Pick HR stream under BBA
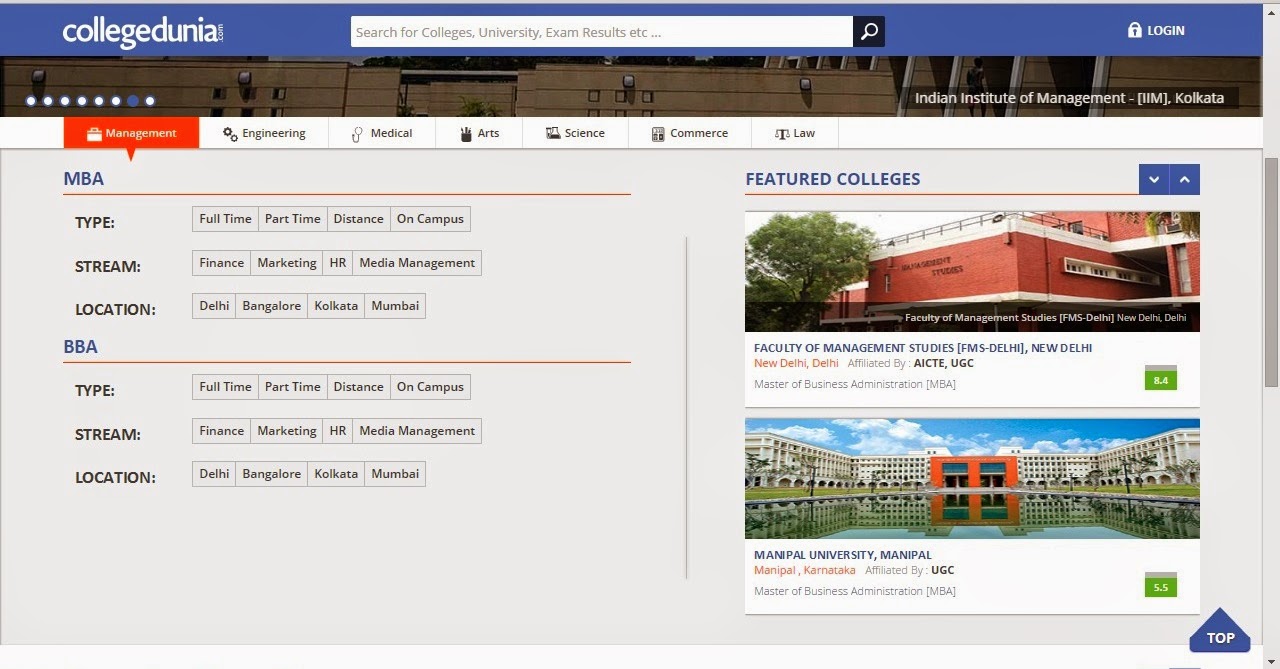The width and height of the screenshot is (1280, 669). coord(338,431)
